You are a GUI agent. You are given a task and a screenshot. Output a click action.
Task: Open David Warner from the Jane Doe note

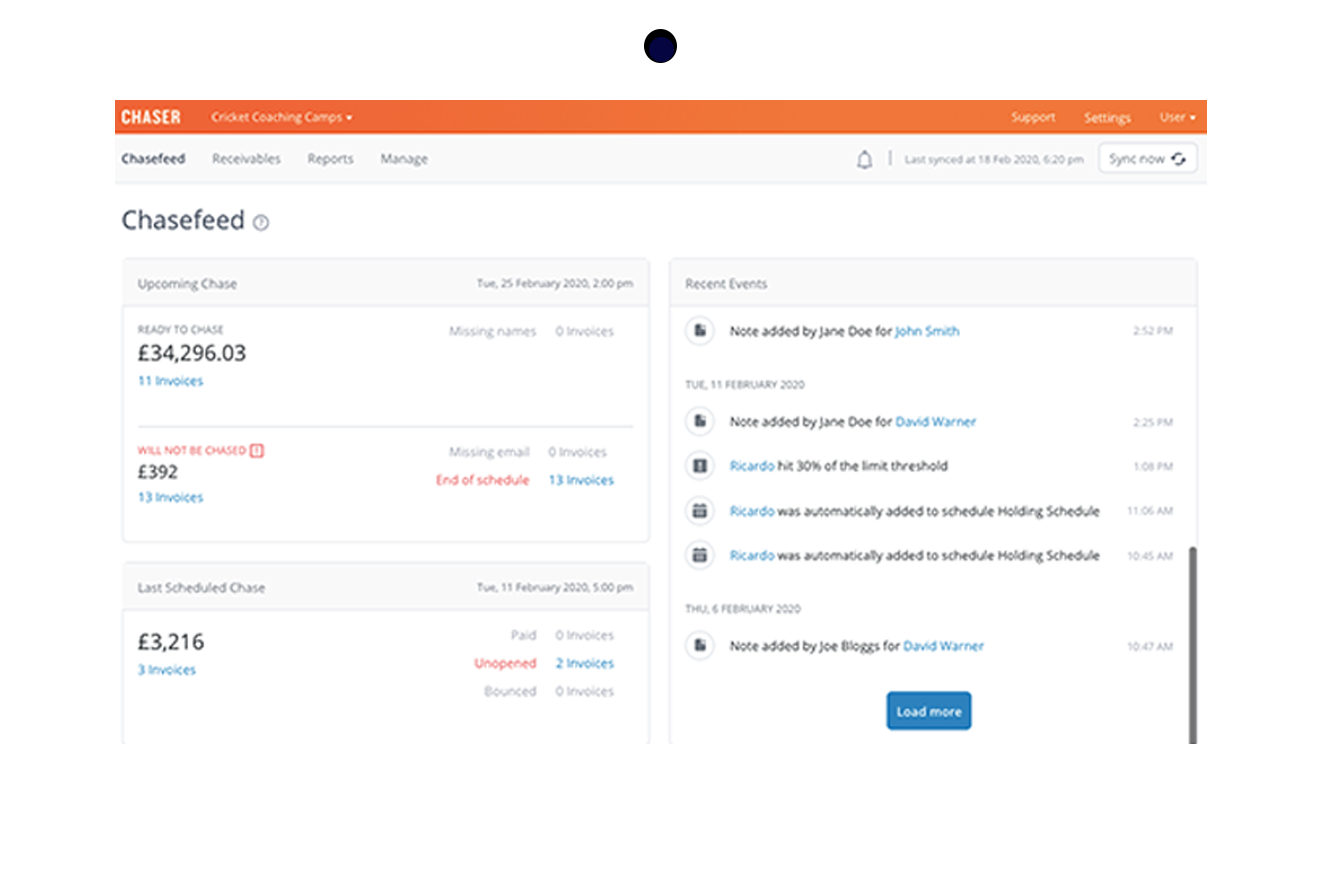point(935,422)
